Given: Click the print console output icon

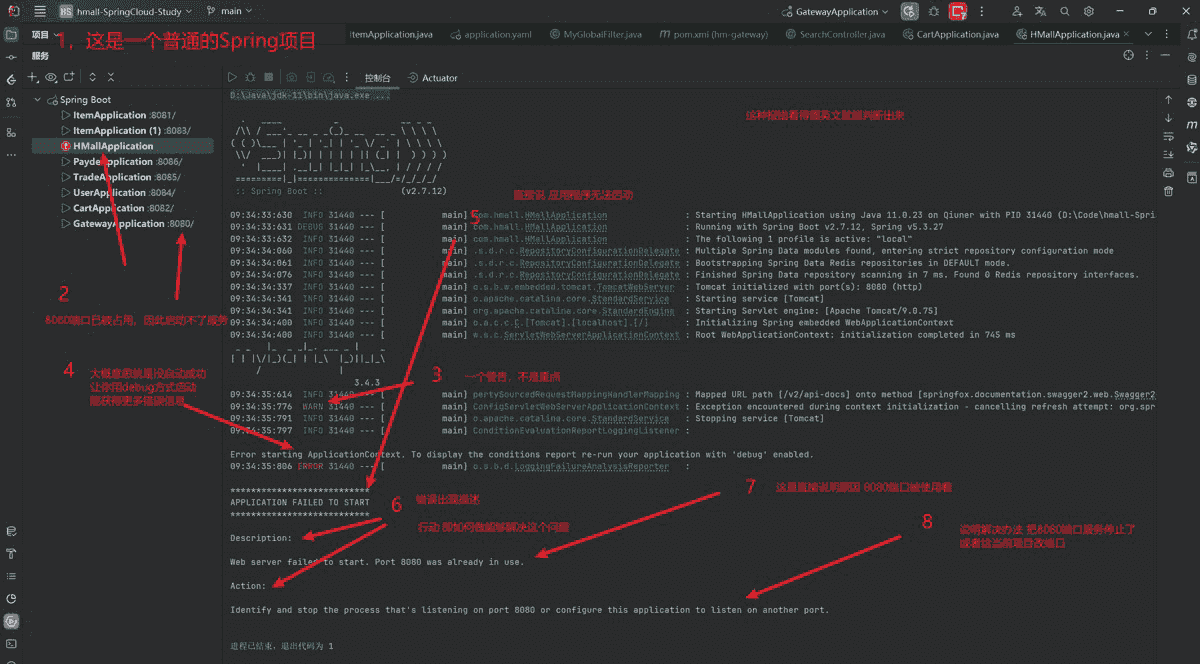Looking at the screenshot, I should [x=1168, y=172].
